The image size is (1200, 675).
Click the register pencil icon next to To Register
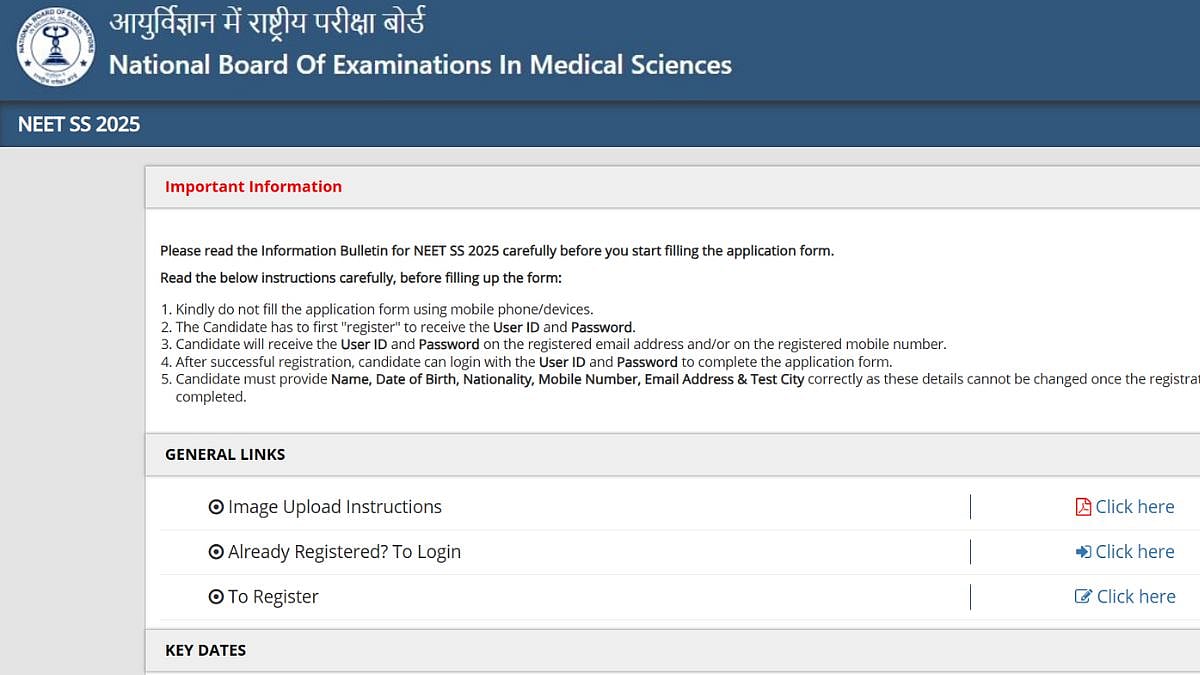pyautogui.click(x=1085, y=596)
